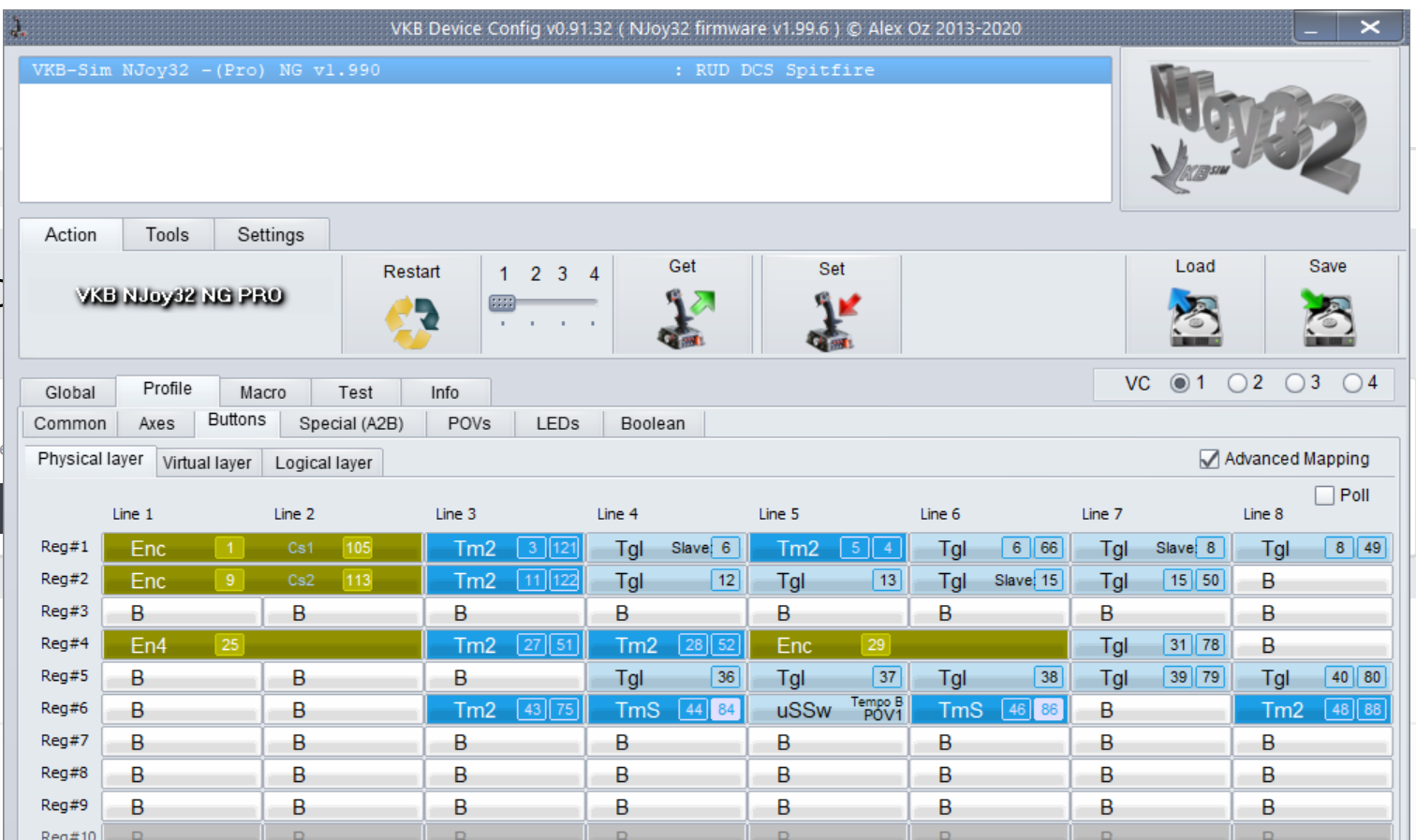Enable the Poll checkbox
Image resolution: width=1416 pixels, height=840 pixels.
(x=1324, y=495)
